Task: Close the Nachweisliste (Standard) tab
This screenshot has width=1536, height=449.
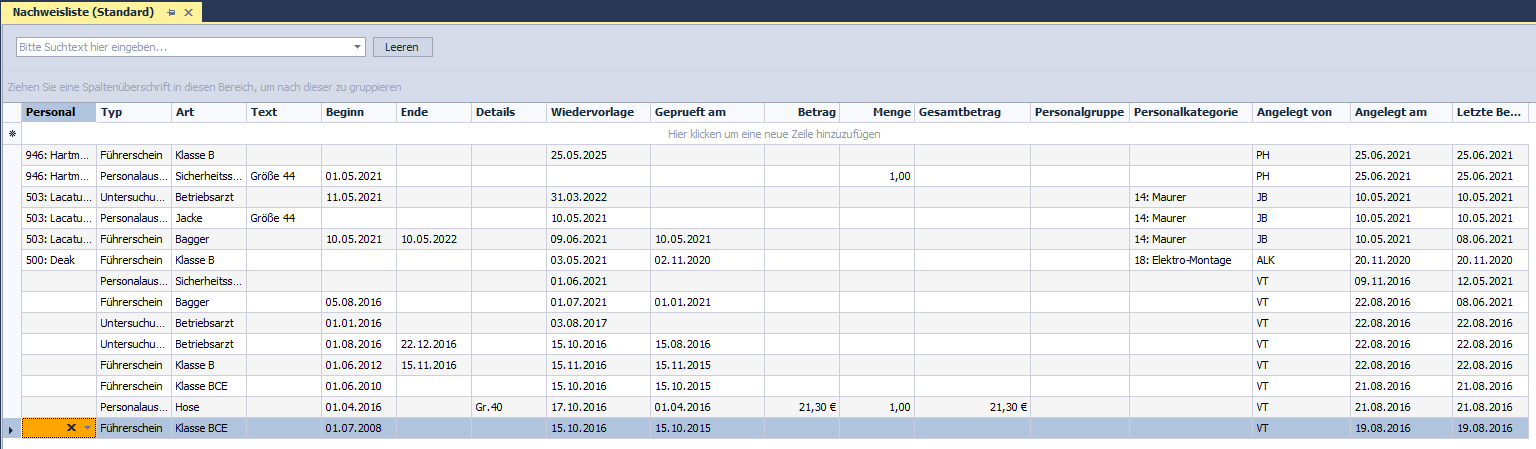Action: 188,13
